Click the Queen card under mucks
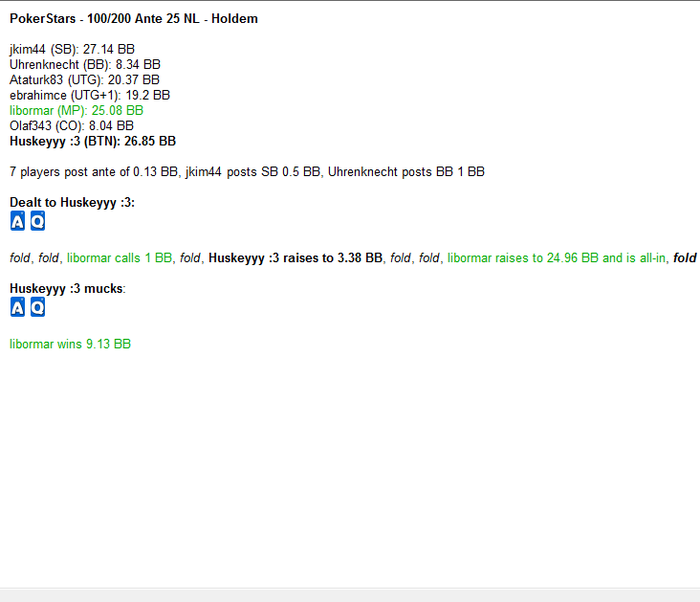Viewport: 700px width, 602px height. point(38,307)
